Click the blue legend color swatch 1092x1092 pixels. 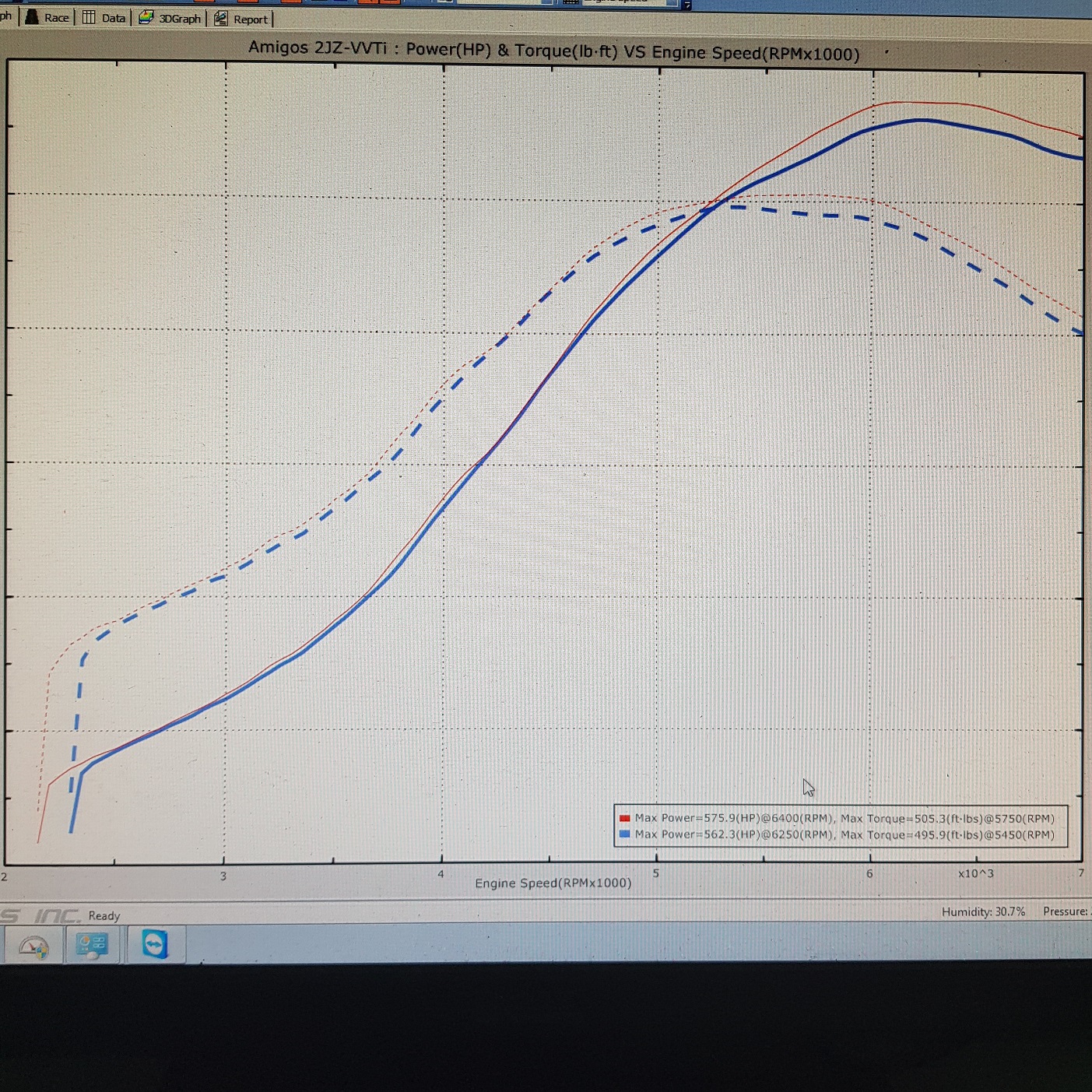pos(624,834)
